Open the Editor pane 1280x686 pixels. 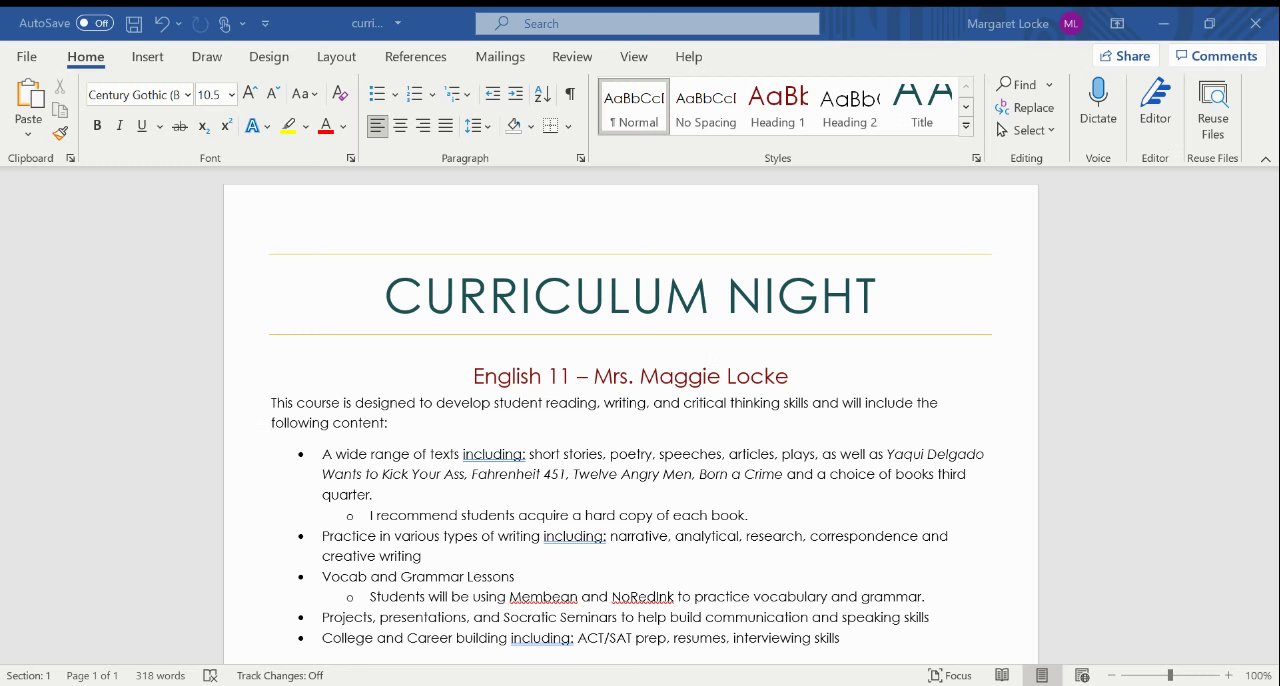pyautogui.click(x=1155, y=102)
